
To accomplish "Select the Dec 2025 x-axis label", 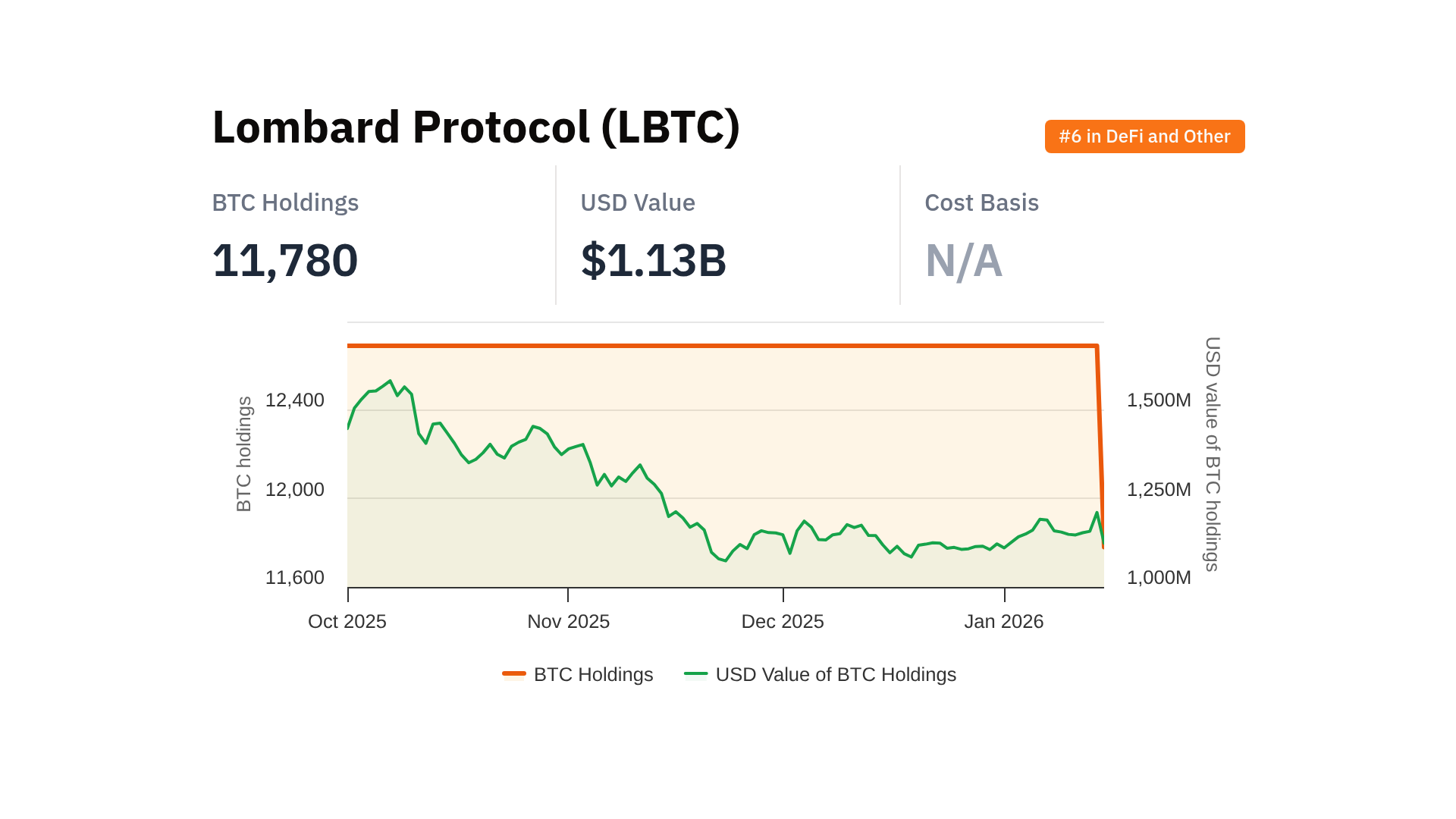I will (x=783, y=622).
